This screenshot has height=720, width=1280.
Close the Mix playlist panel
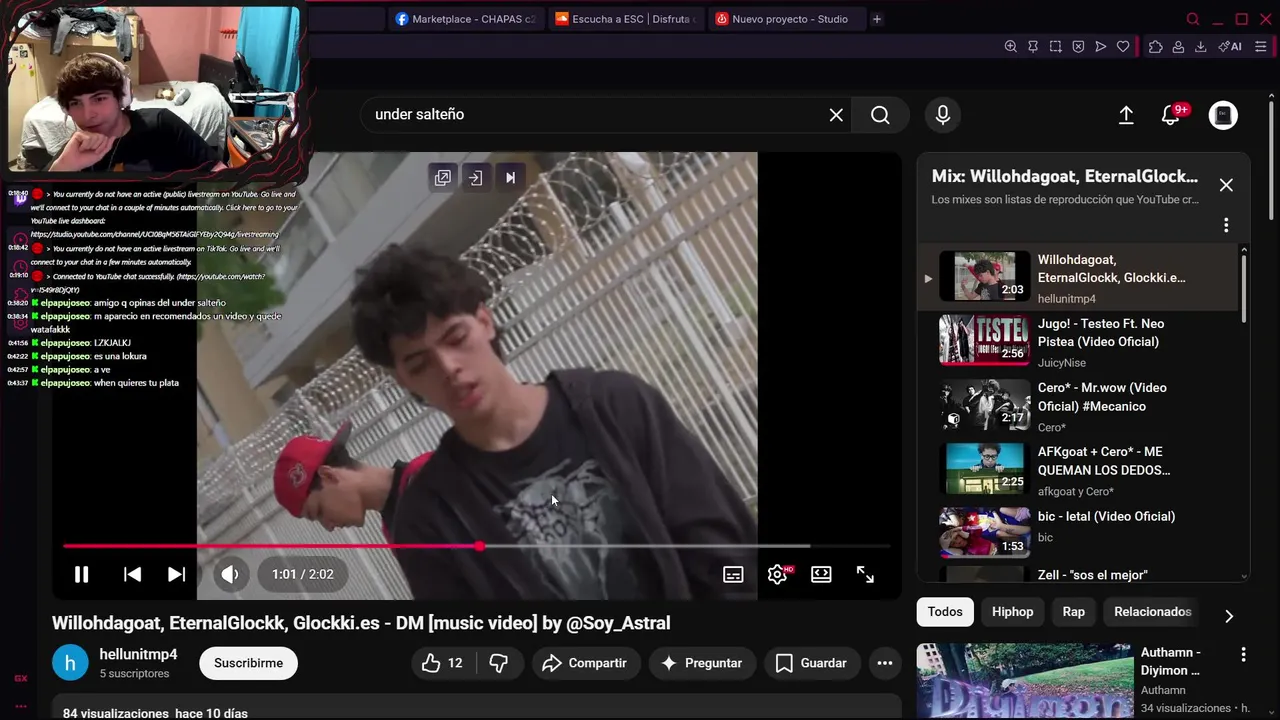pyautogui.click(x=1226, y=185)
